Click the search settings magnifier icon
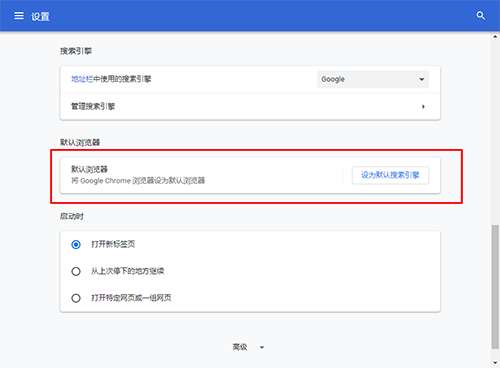The image size is (500, 368). pos(481,16)
